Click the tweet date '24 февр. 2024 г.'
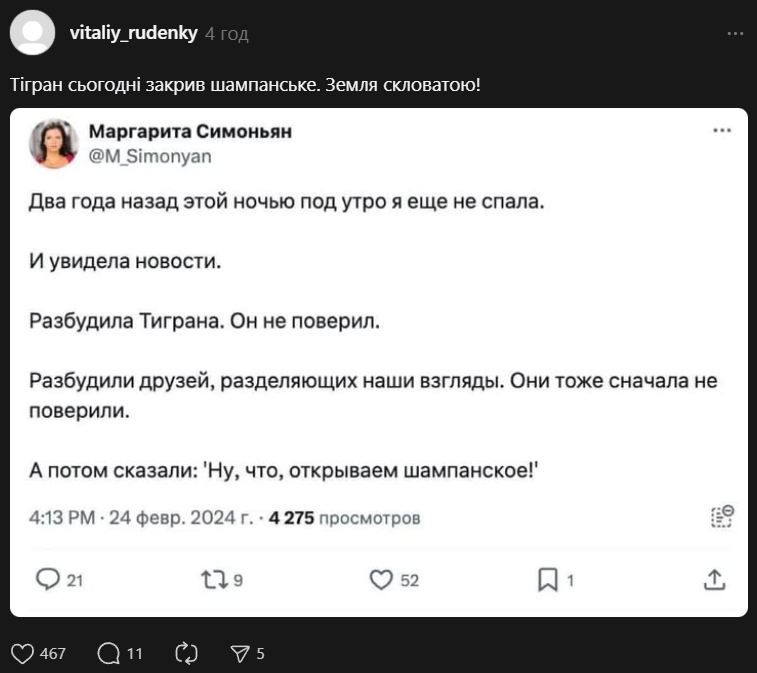 tap(181, 518)
